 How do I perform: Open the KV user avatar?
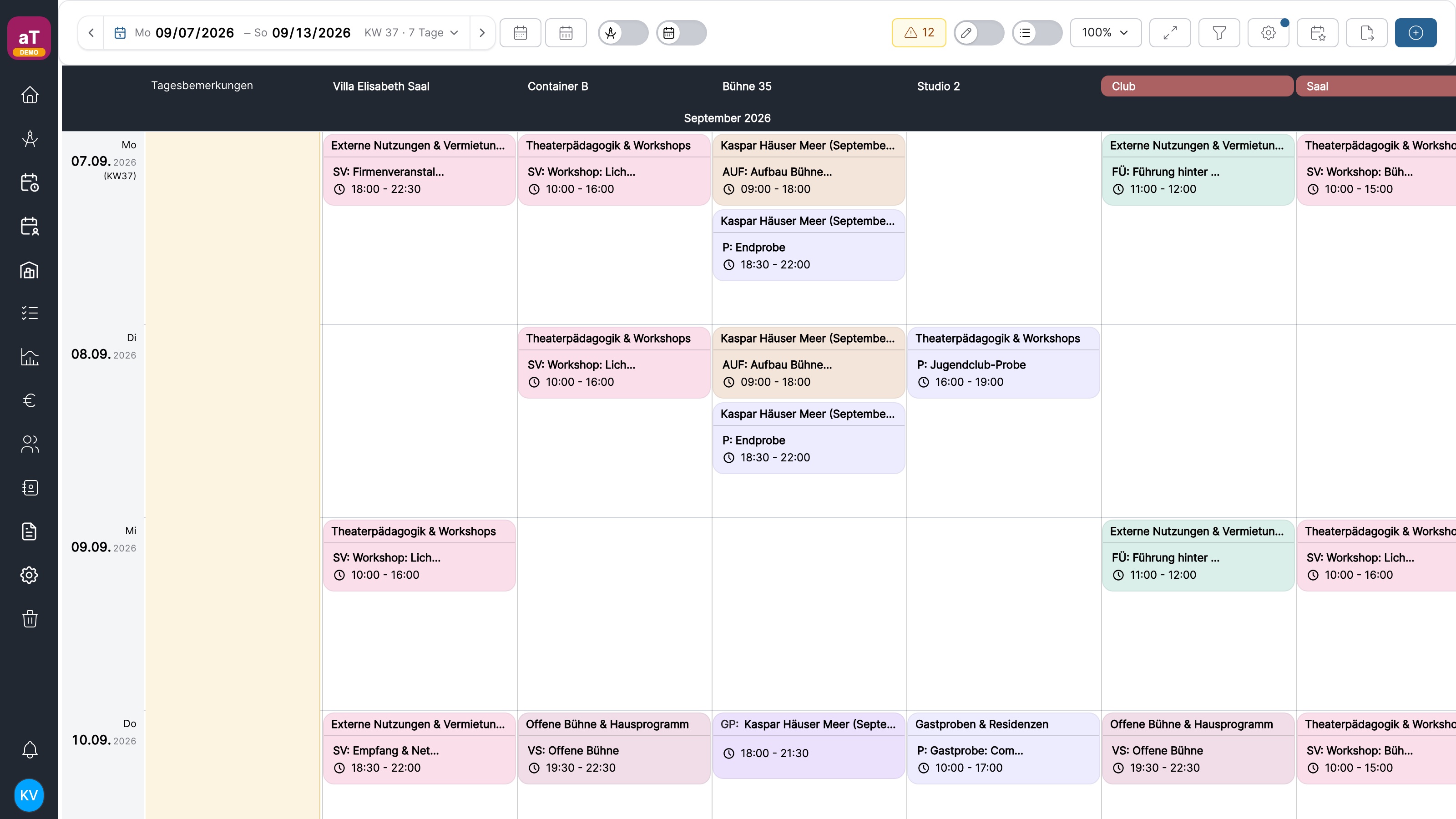click(29, 795)
